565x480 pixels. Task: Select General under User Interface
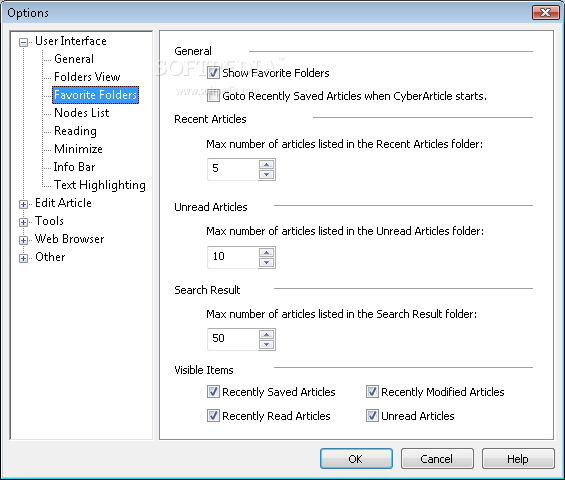(74, 59)
